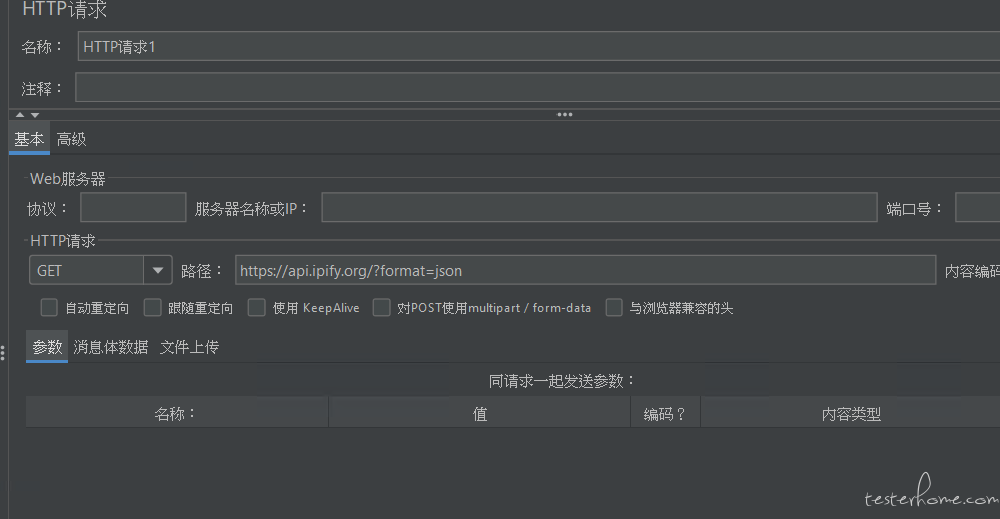This screenshot has height=519, width=1000.
Task: Toggle the 跟随重定向 checkbox
Action: click(152, 308)
